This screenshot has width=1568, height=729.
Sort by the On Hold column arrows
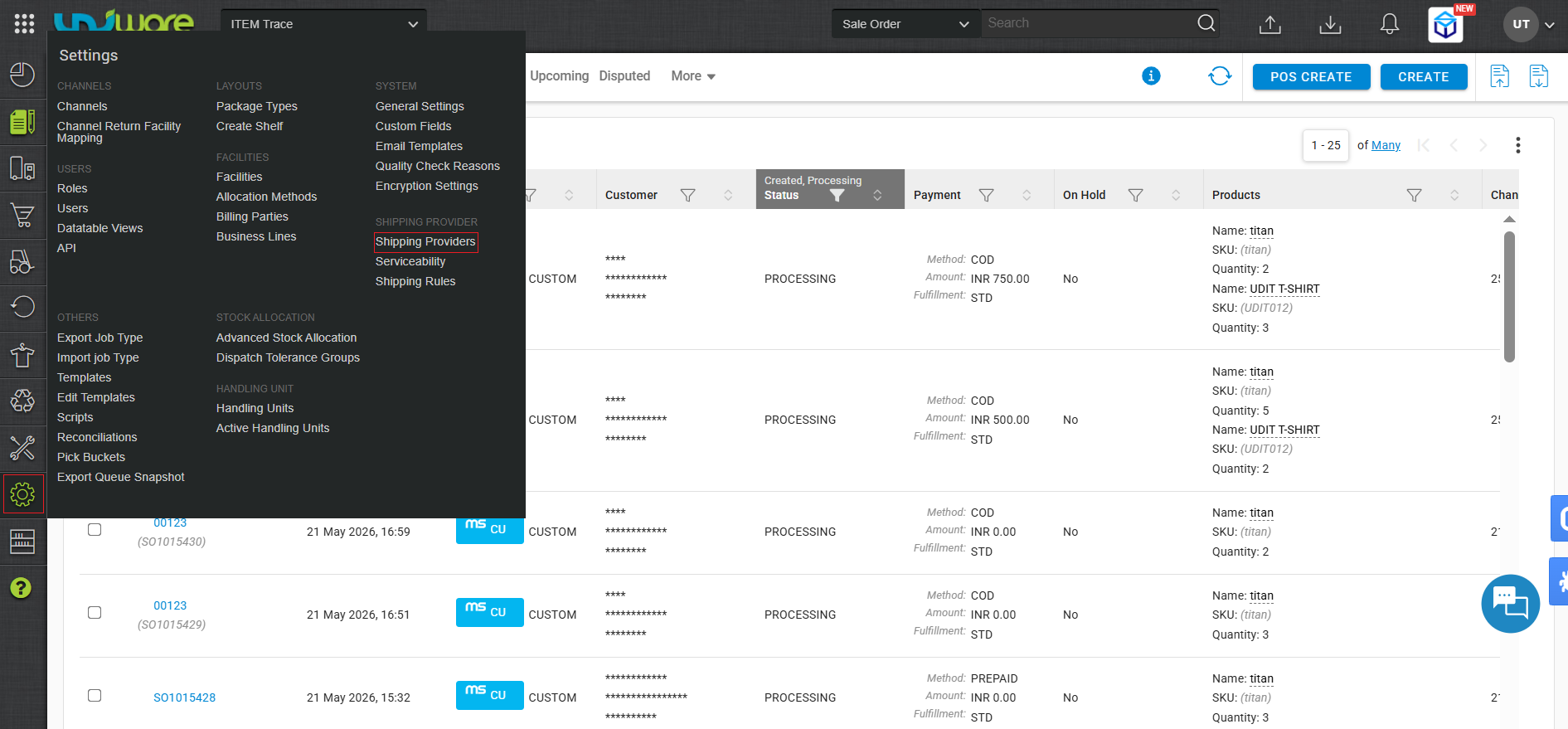(1176, 195)
